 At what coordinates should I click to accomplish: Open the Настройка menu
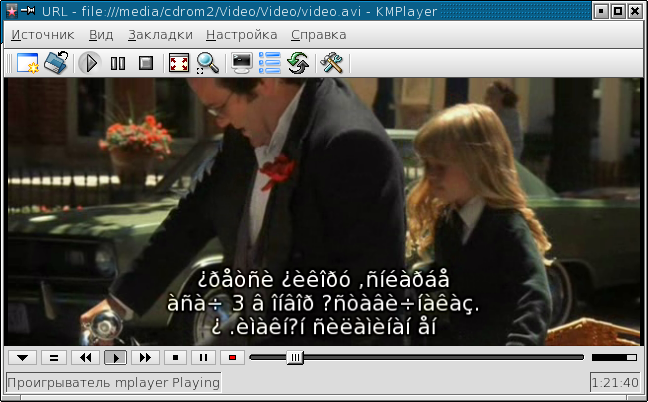(241, 35)
